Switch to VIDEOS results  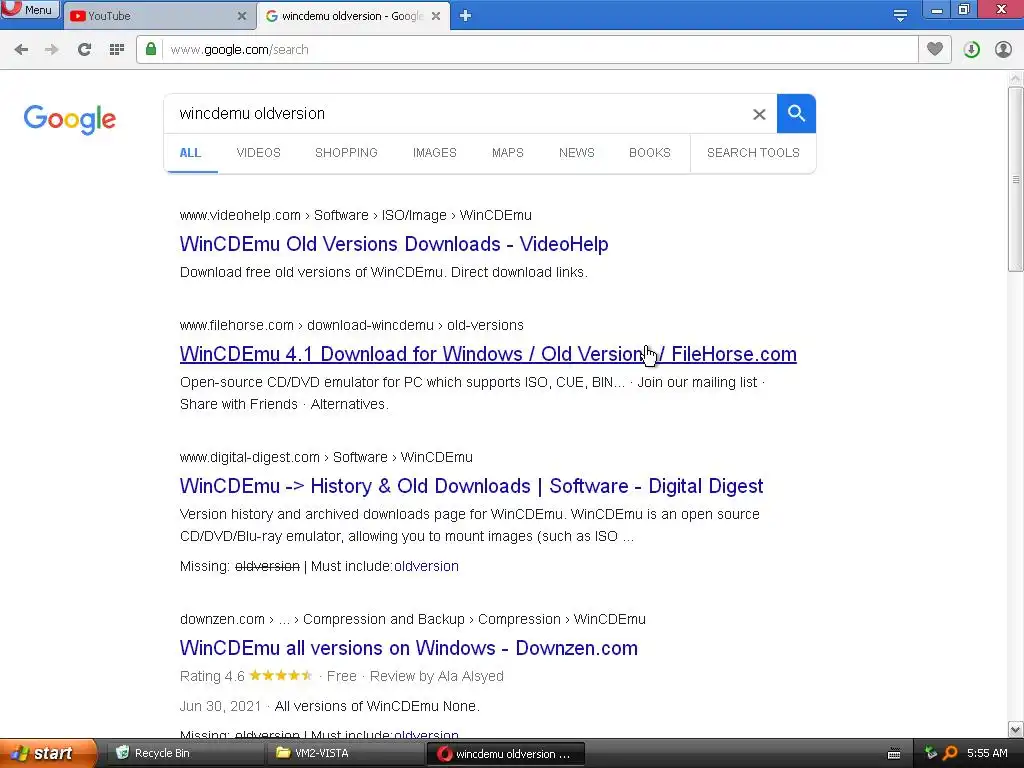259,153
